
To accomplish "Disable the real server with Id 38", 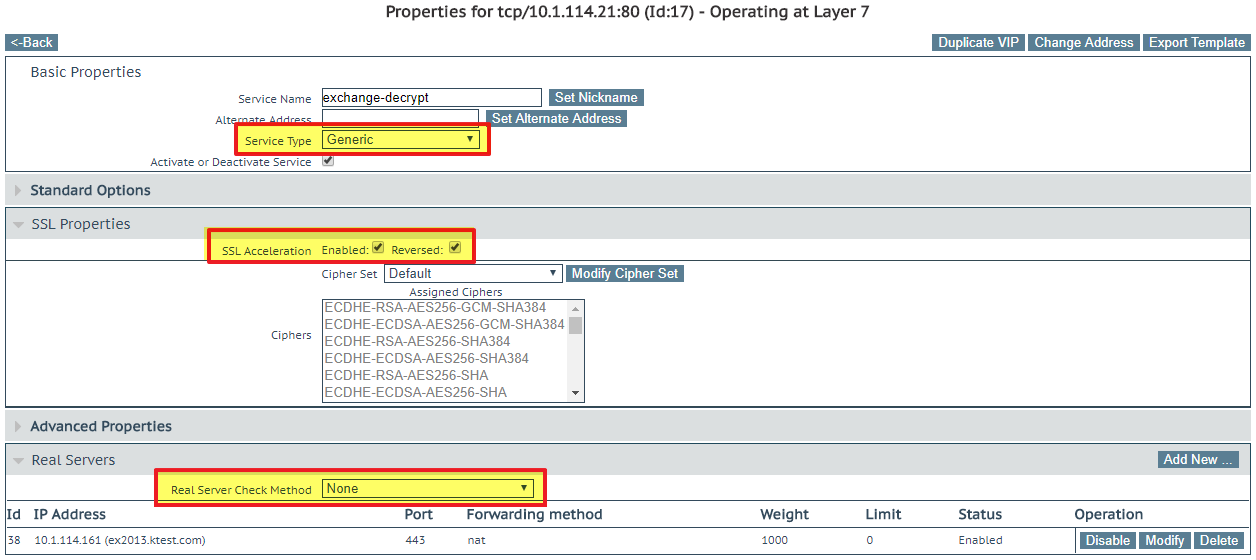I will point(1107,540).
